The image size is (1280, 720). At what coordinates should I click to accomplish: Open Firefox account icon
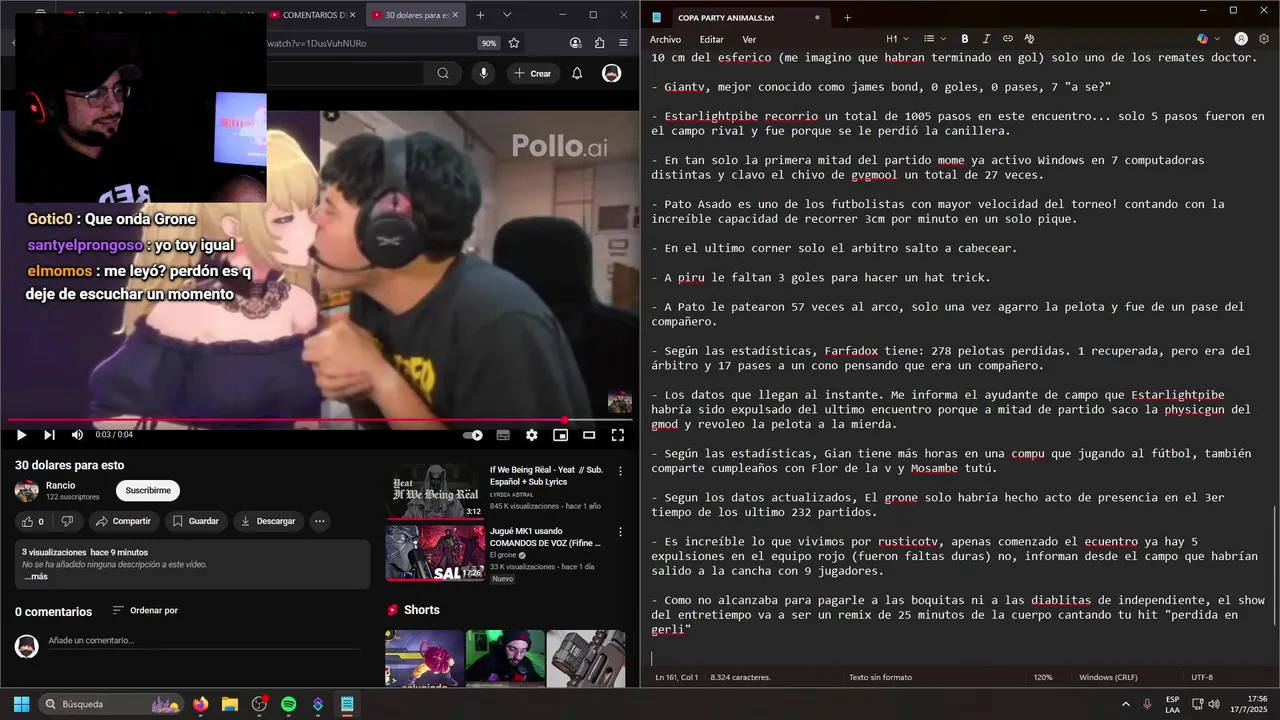(x=575, y=43)
